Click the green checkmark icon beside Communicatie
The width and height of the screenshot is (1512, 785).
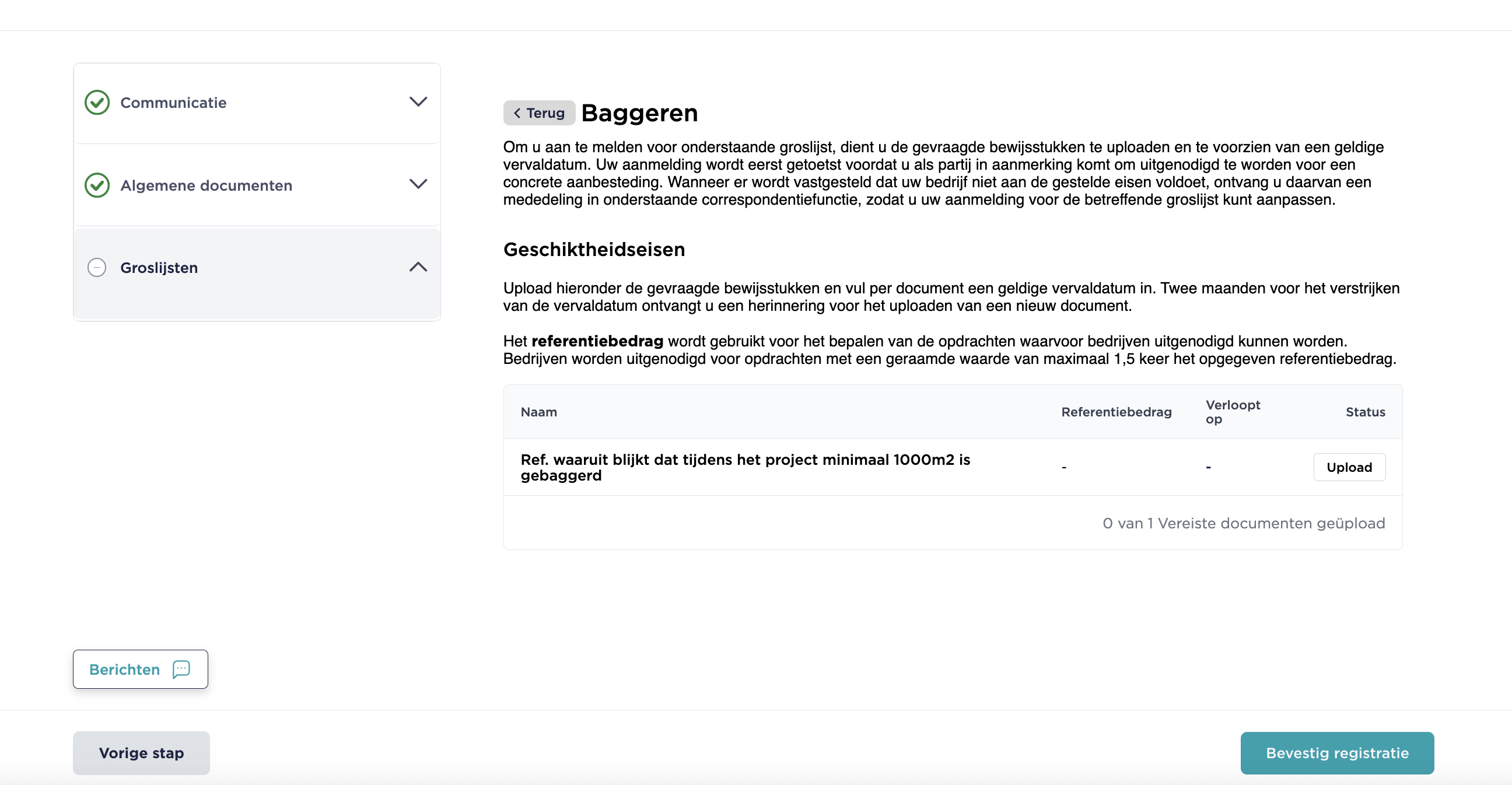pyautogui.click(x=97, y=103)
